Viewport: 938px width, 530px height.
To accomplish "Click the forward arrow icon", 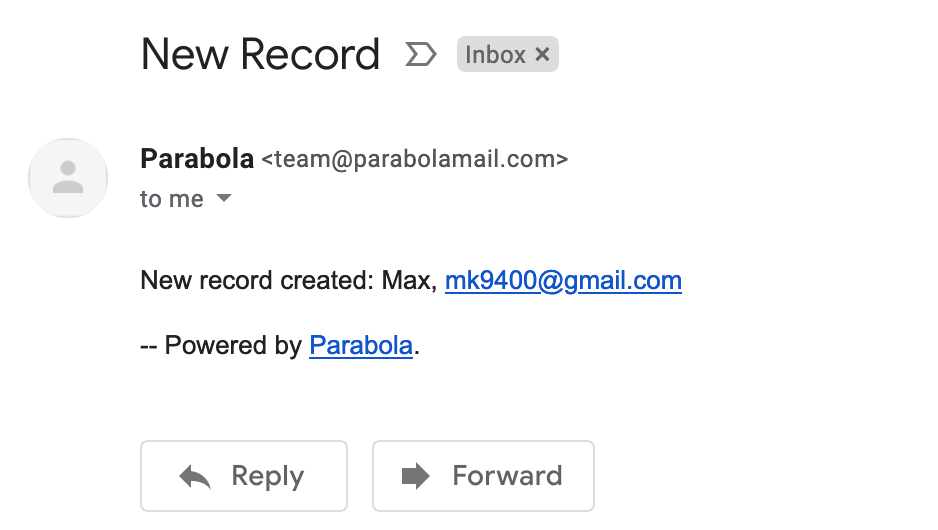I will 415,476.
